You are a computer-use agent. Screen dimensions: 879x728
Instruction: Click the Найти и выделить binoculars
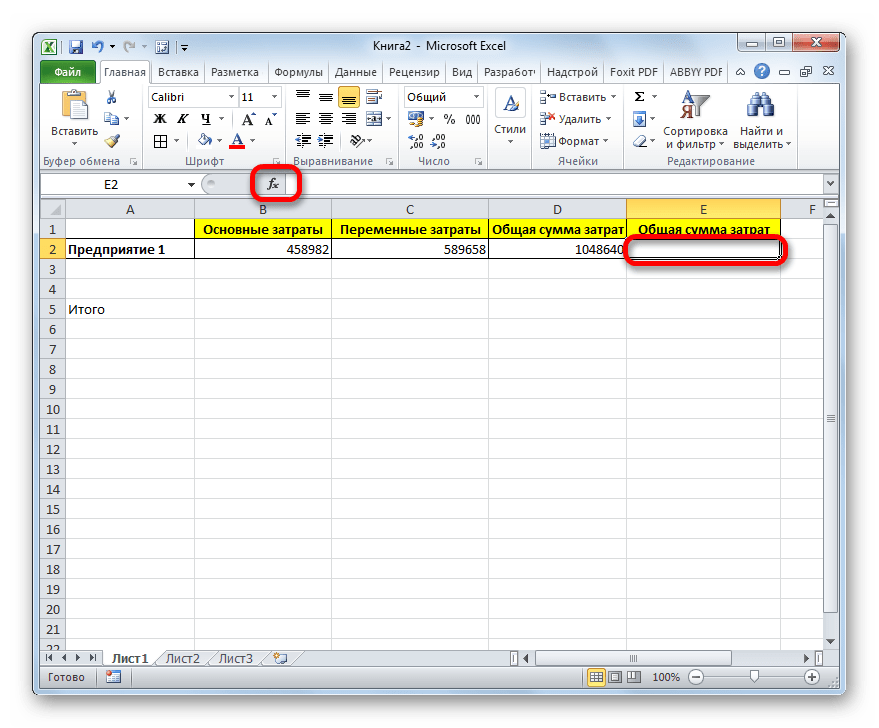pos(762,120)
